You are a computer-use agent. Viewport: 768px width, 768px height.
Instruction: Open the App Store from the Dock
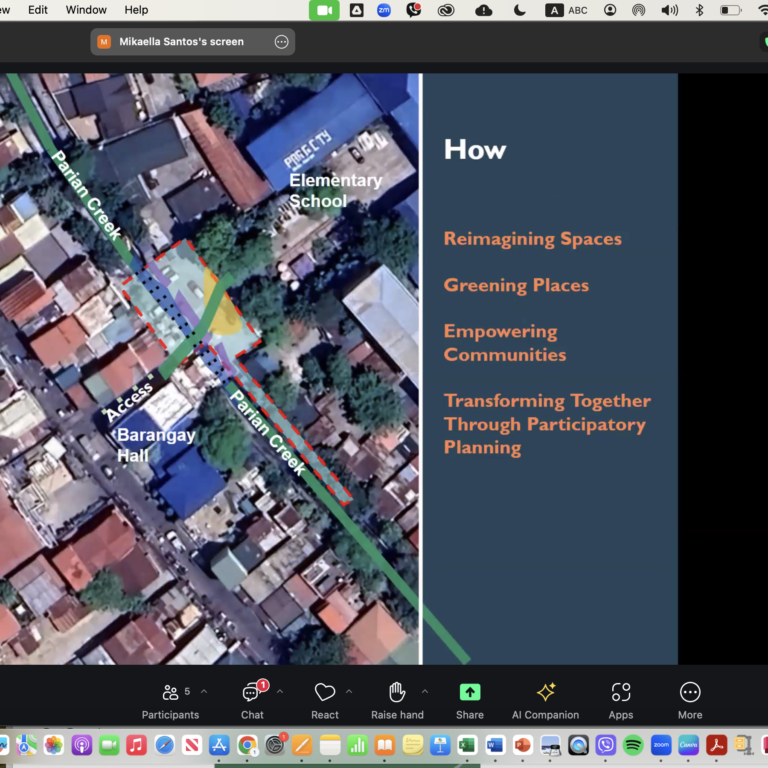tap(219, 745)
